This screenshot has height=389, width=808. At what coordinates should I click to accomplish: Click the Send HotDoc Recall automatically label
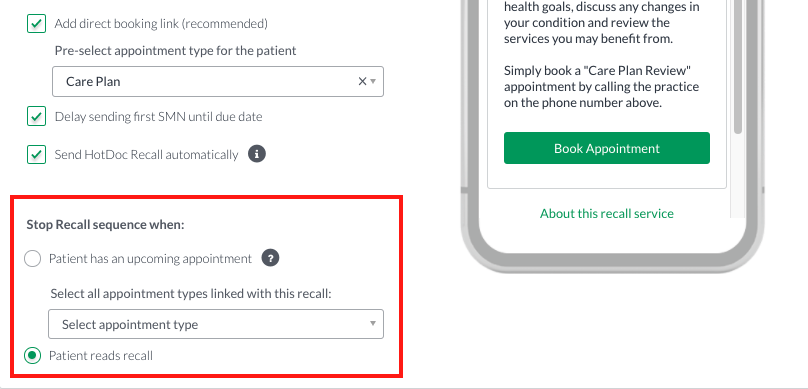pyautogui.click(x=146, y=155)
